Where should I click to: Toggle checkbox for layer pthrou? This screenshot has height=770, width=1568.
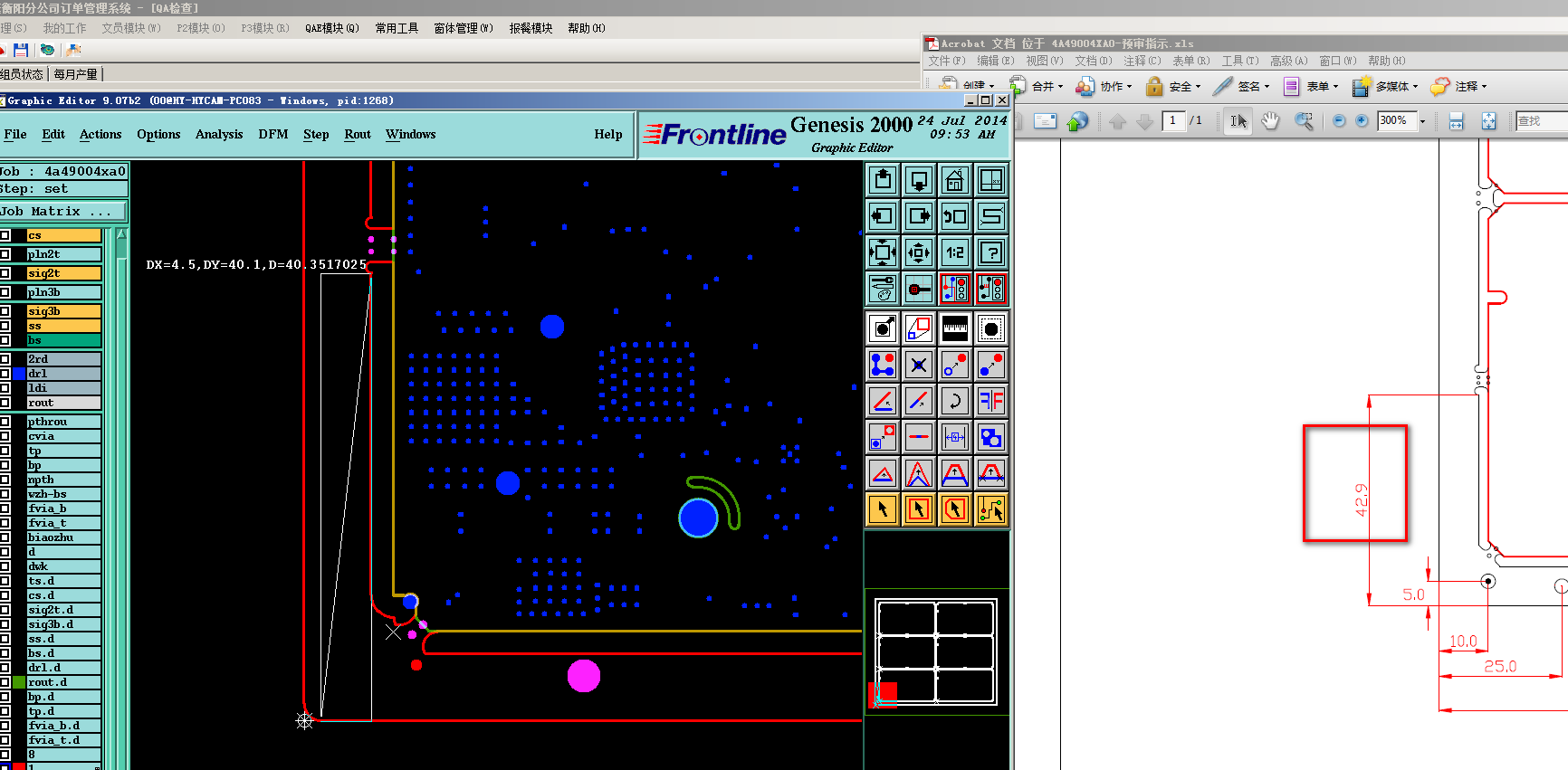(5, 422)
